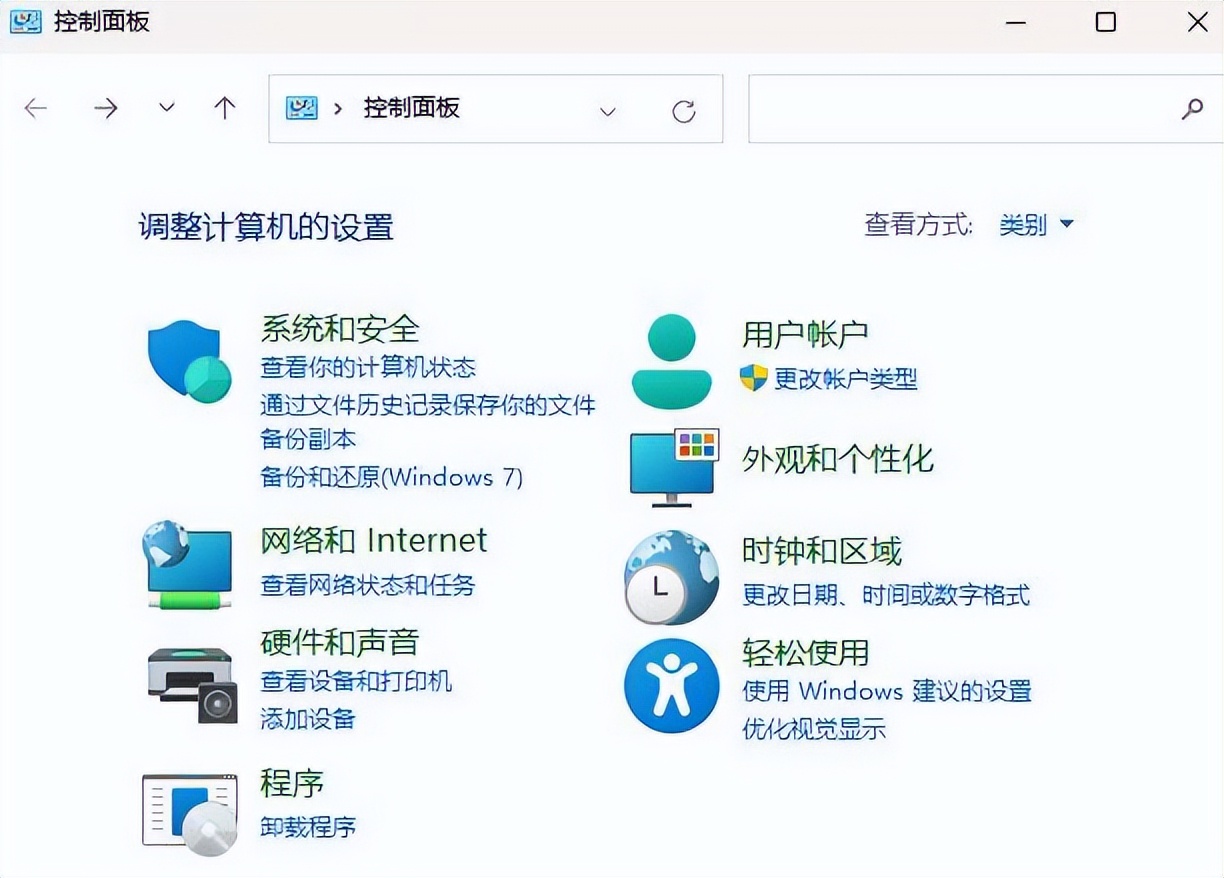Click 控制面板 in the breadcrumb path
This screenshot has width=1224, height=878.
[x=412, y=108]
